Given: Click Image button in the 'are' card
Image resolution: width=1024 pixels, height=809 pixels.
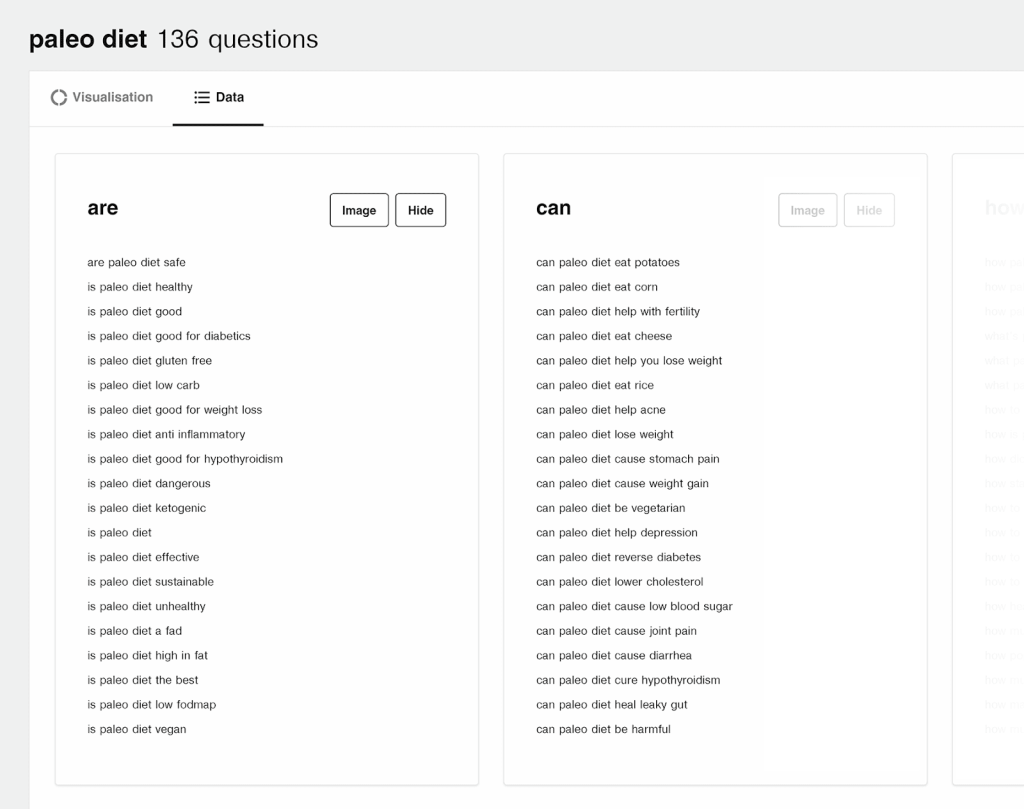Looking at the screenshot, I should click(x=359, y=210).
